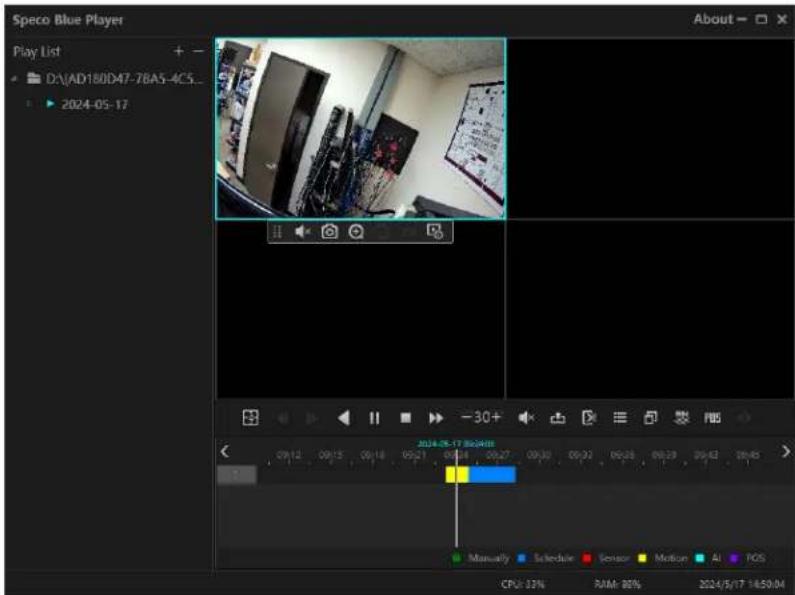Image resolution: width=795 pixels, height=595 pixels.
Task: Click the green Manually legend swatch
Action: click(456, 558)
